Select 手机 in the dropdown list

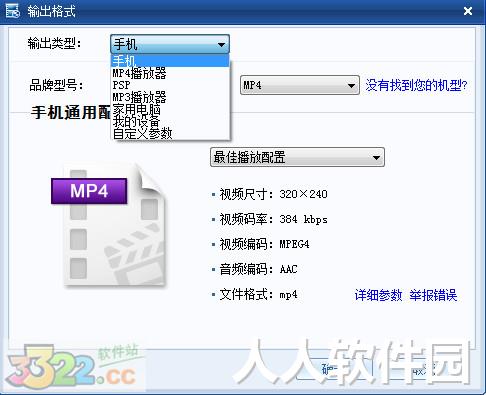tap(170, 61)
